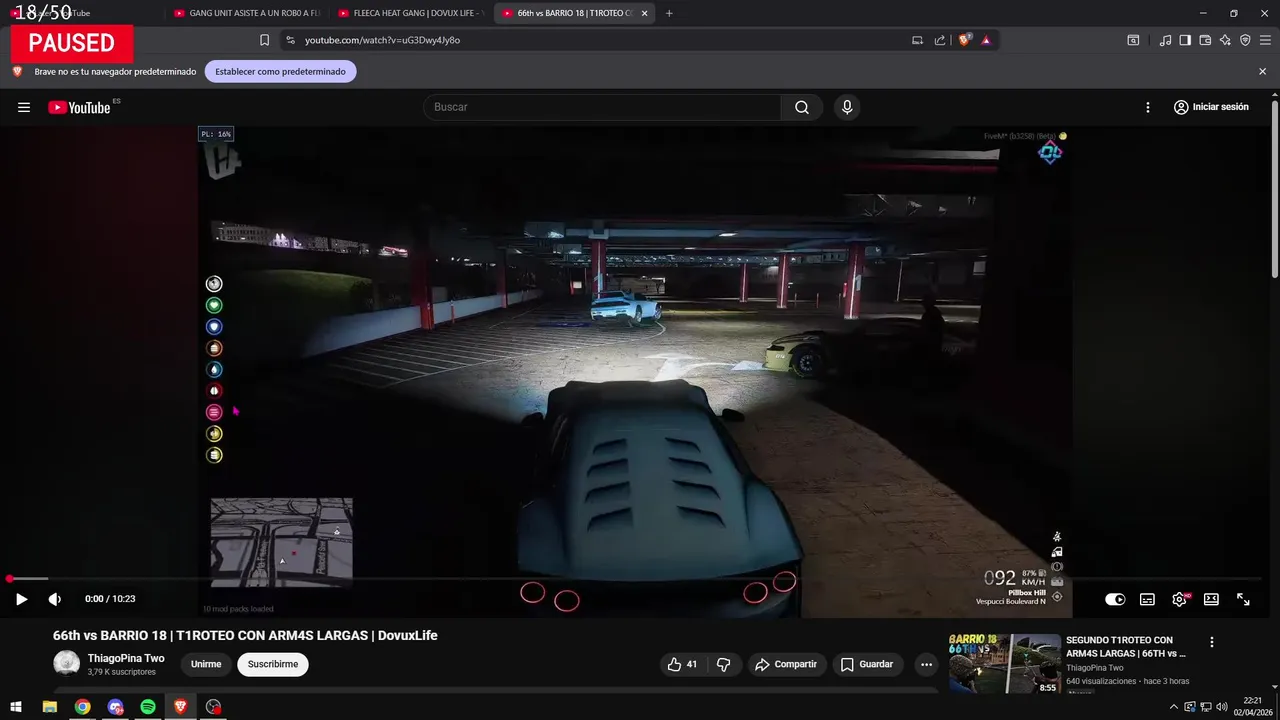Open video player settings gear

(x=1179, y=599)
